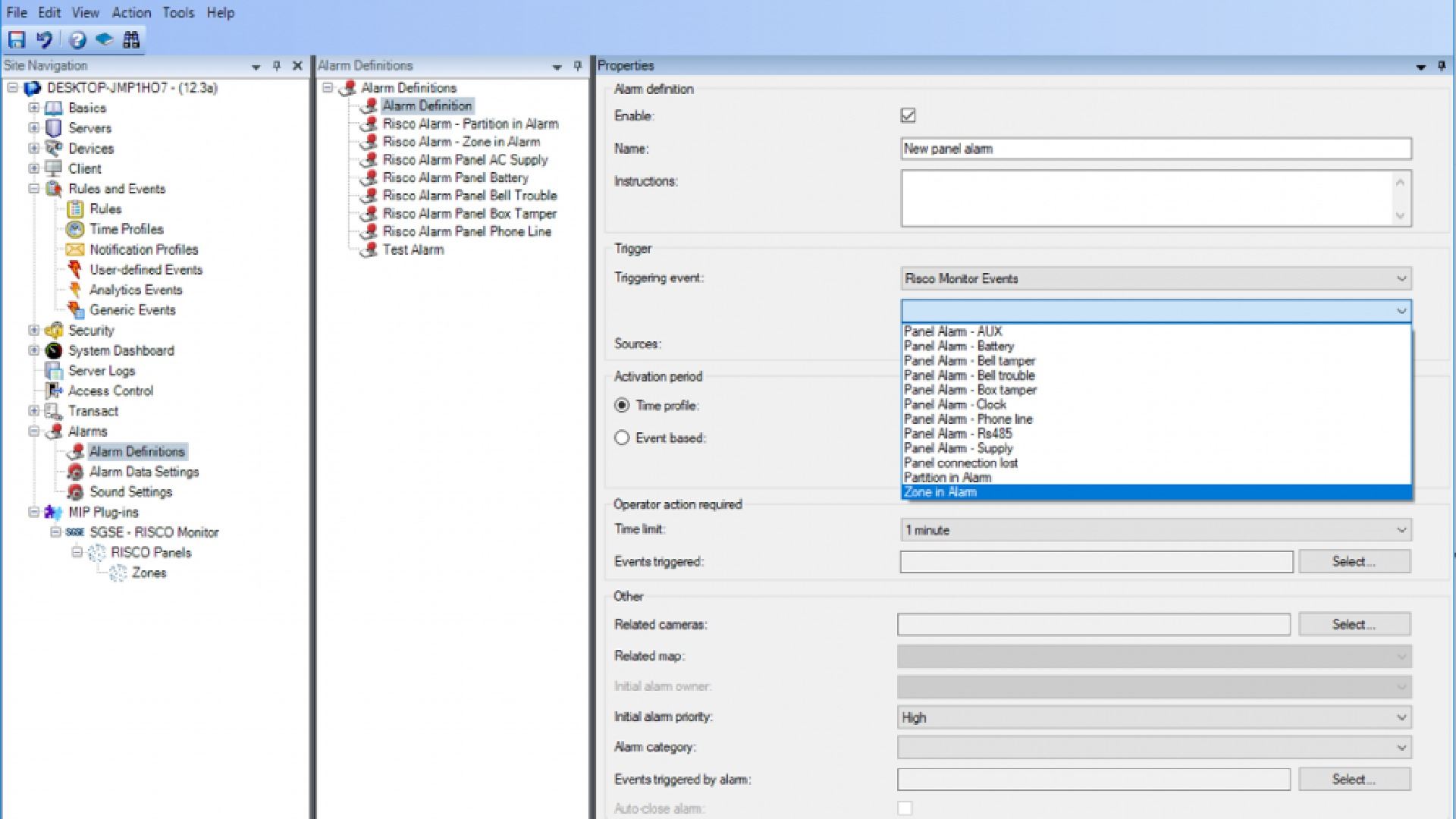Click the Analytics Events icon
Viewport: 1456px width, 819px height.
pyautogui.click(x=75, y=290)
